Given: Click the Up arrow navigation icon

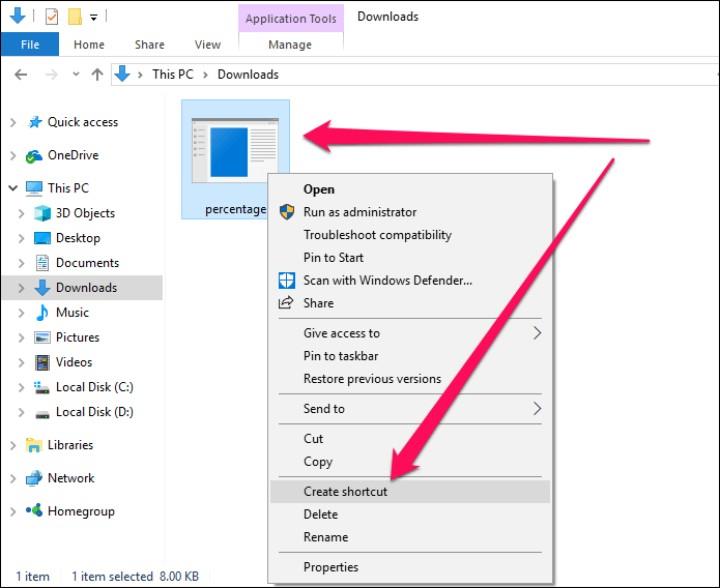Looking at the screenshot, I should [x=97, y=74].
